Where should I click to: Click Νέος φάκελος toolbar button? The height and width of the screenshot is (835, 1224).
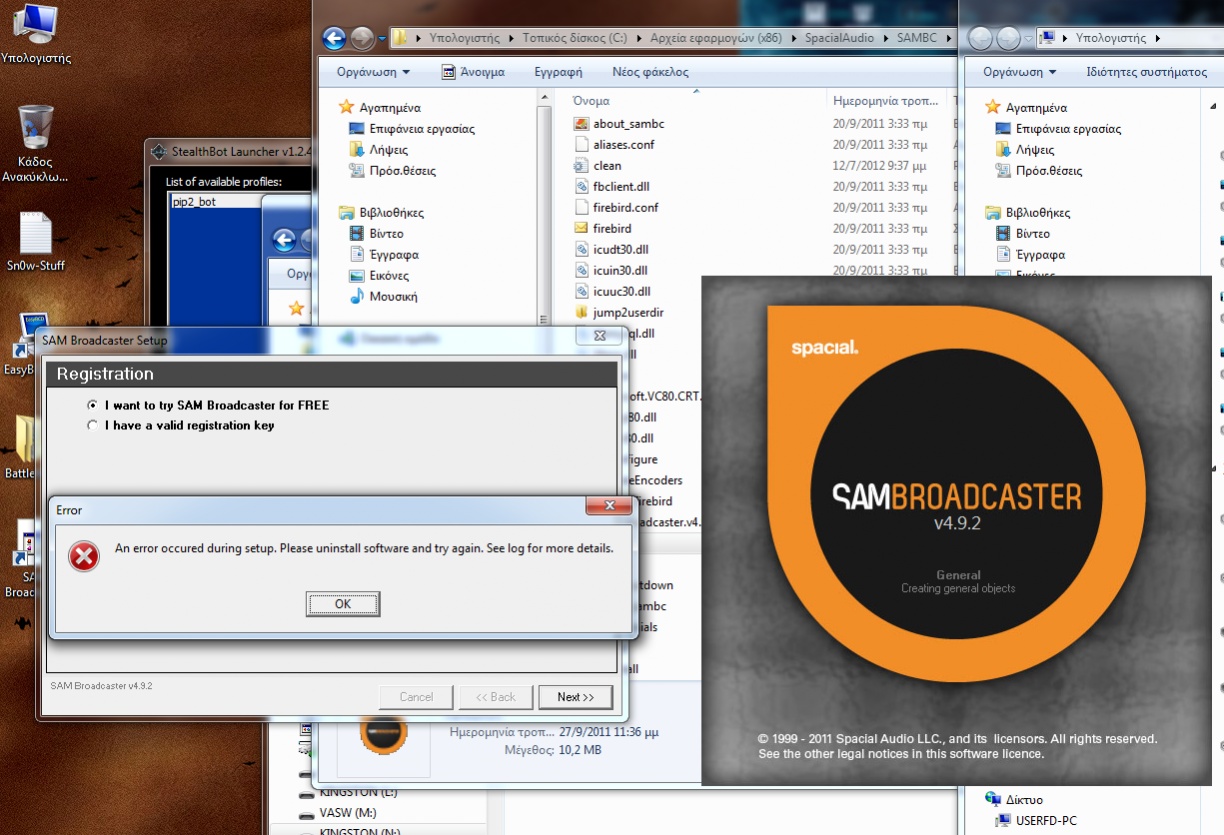650,72
